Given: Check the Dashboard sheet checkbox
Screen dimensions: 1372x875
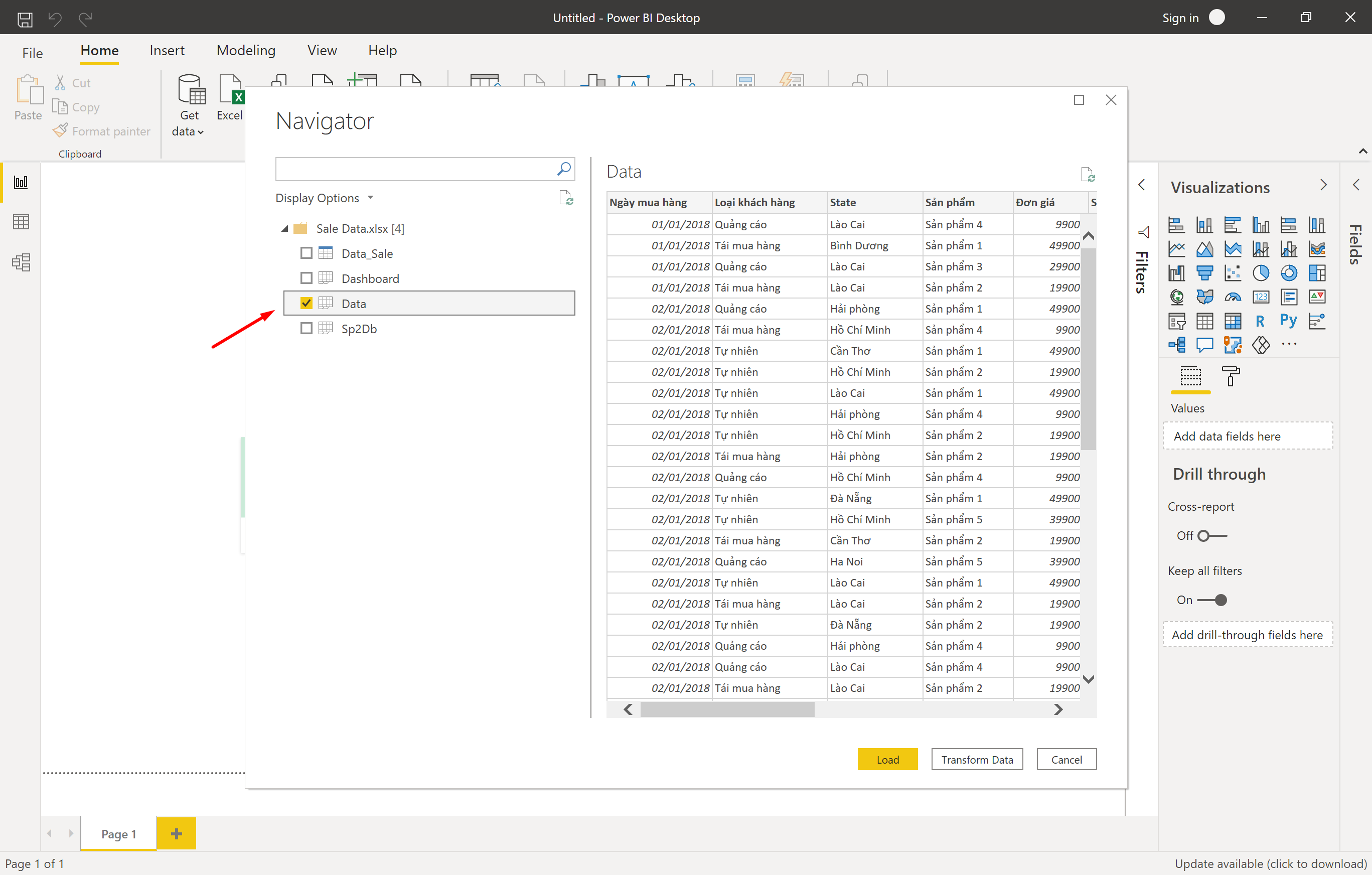Looking at the screenshot, I should pos(306,278).
